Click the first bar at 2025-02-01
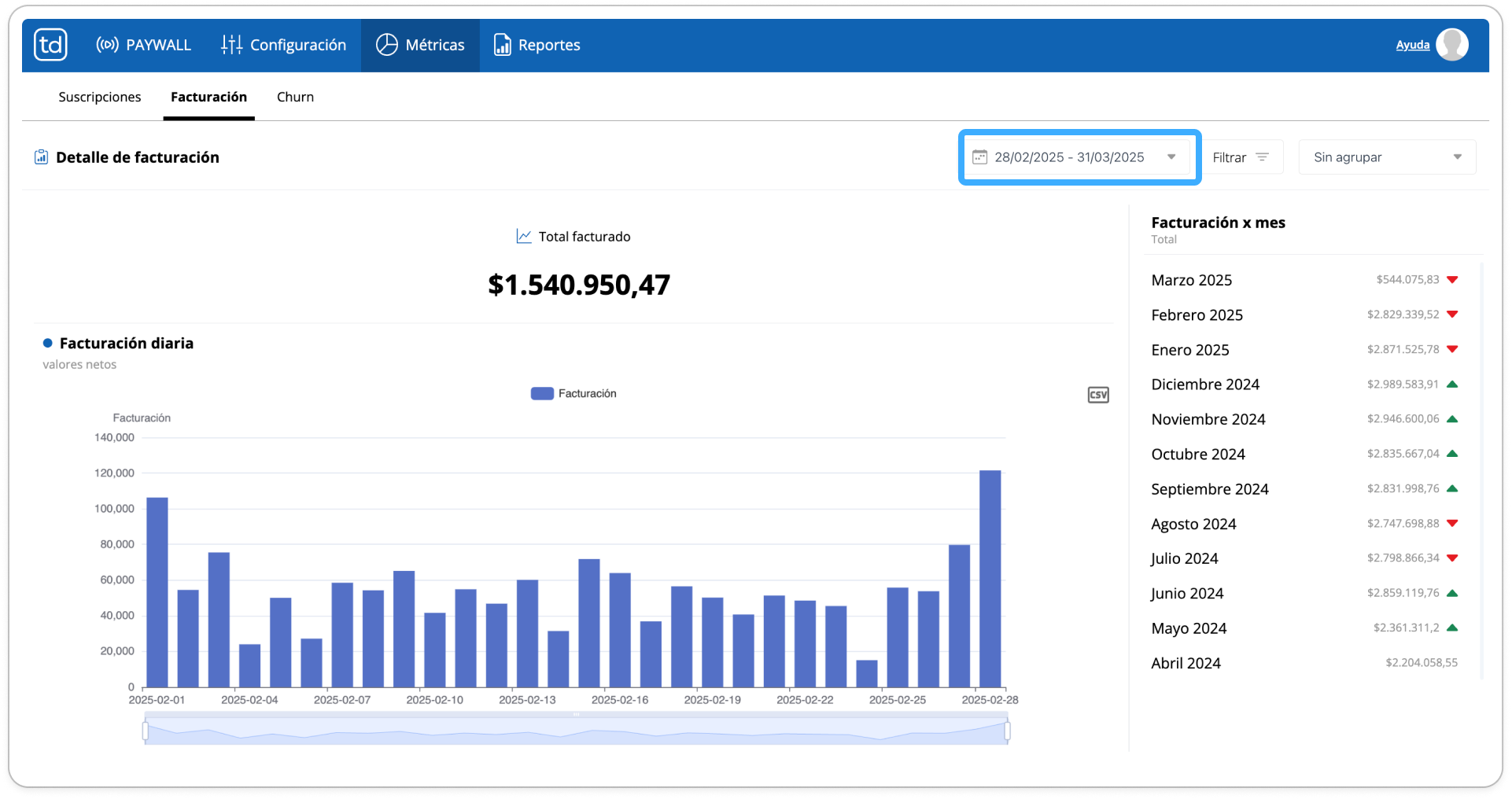Image resolution: width=1512 pixels, height=799 pixels. (157, 592)
